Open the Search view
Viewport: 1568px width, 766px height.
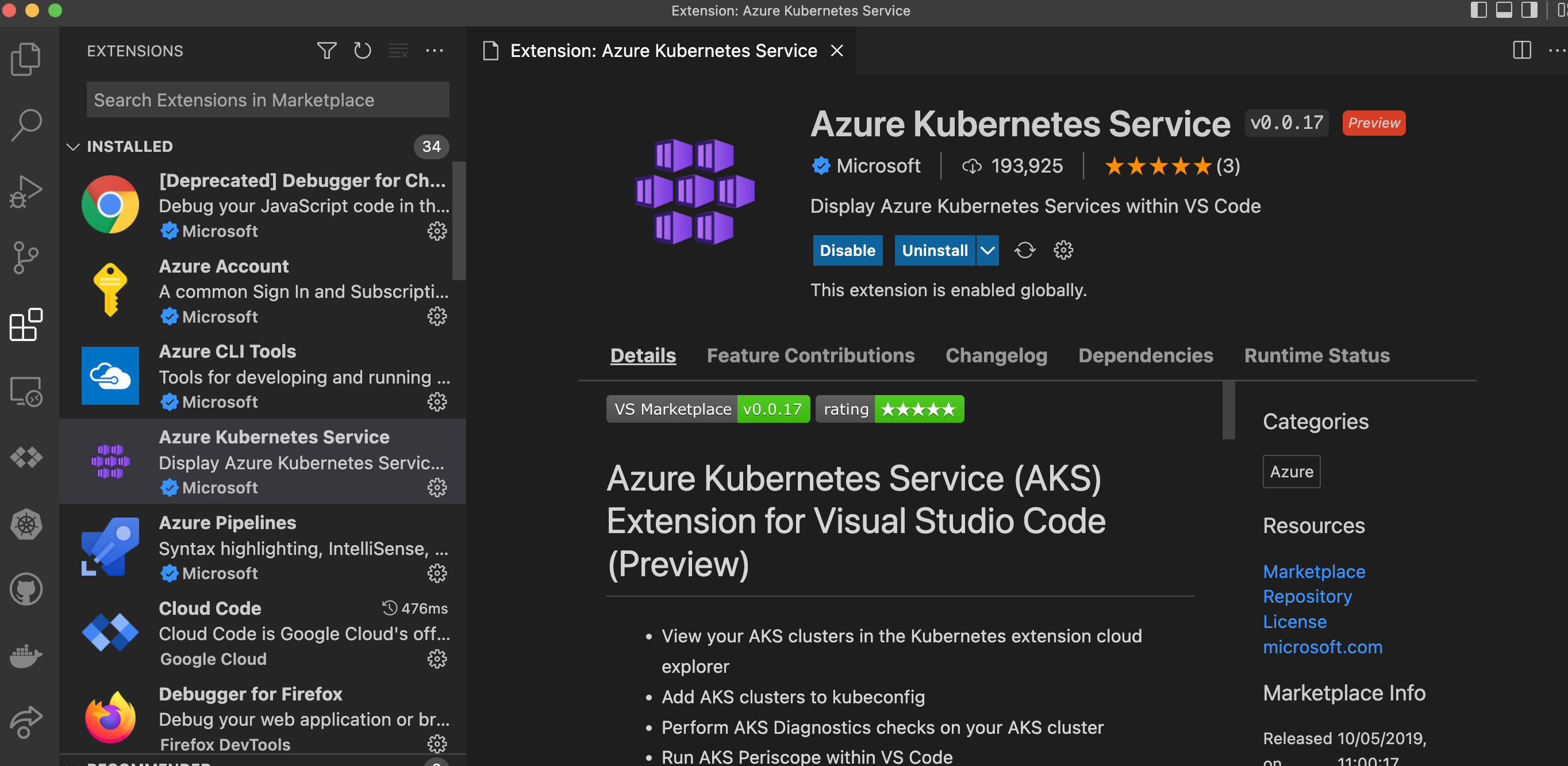click(25, 125)
